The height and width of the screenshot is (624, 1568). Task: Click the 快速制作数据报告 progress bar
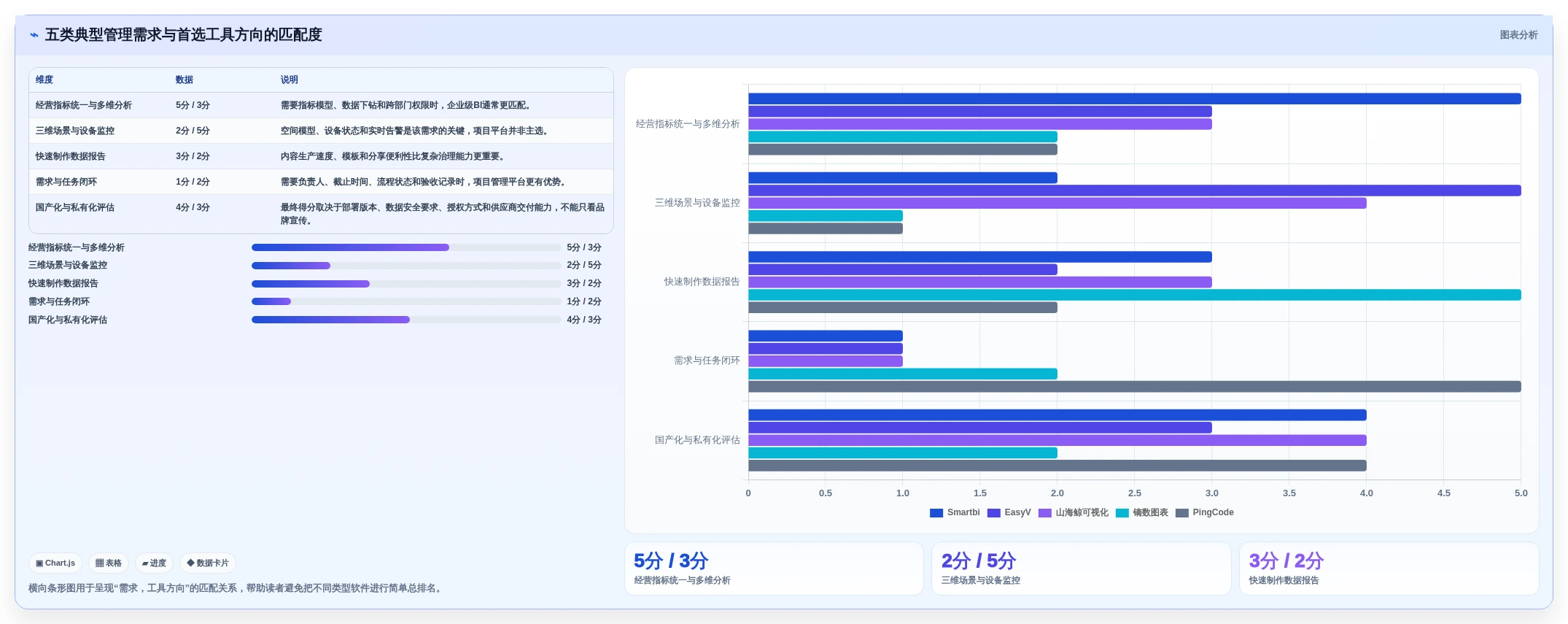(x=406, y=284)
